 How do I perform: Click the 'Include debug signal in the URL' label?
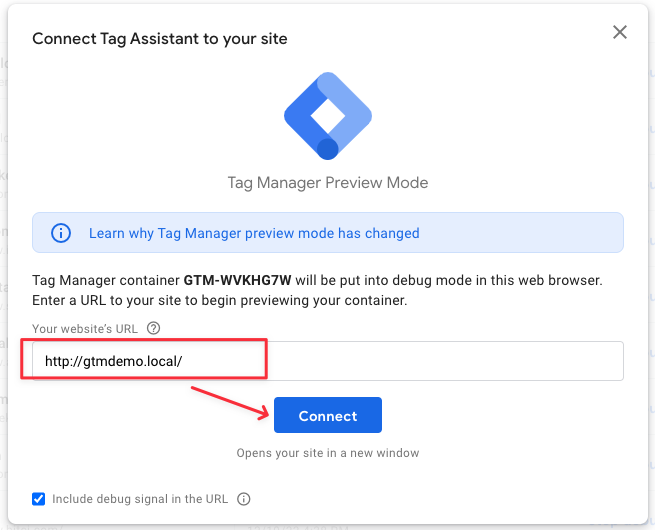coord(140,499)
